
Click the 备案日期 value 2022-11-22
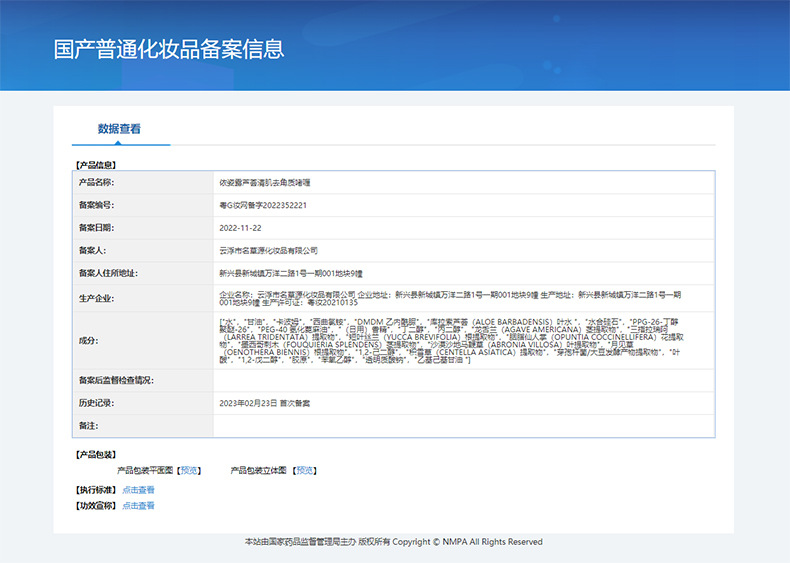point(240,228)
